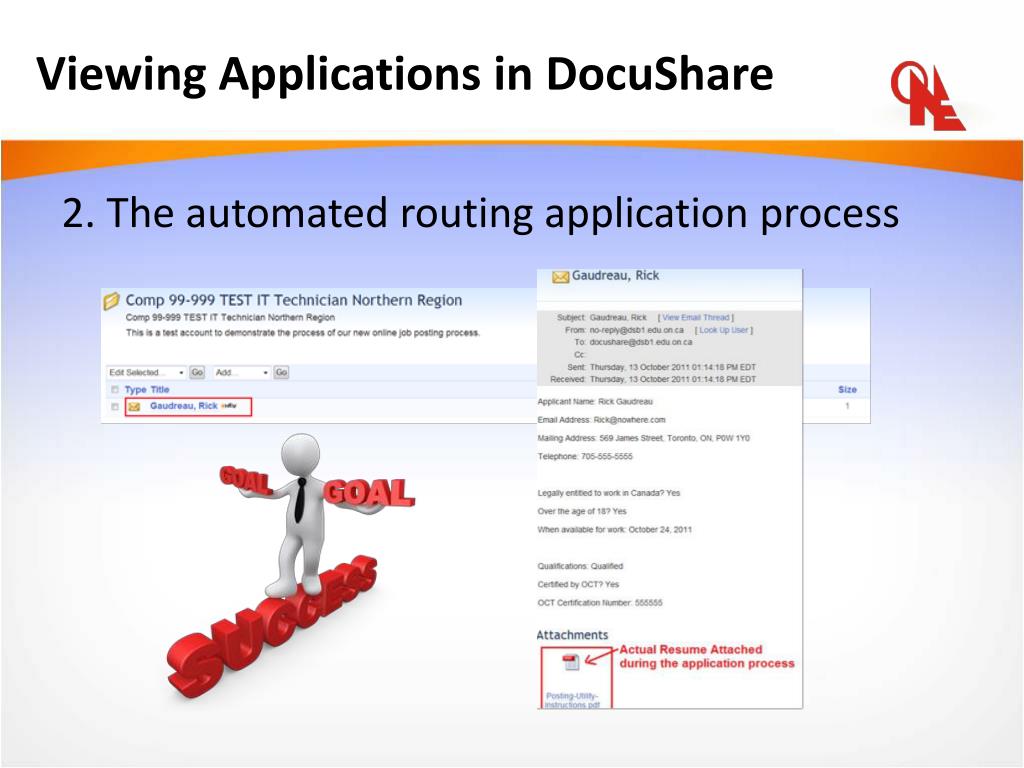Select the no-reply@dsb1.edu.on.ca sender address

637,330
